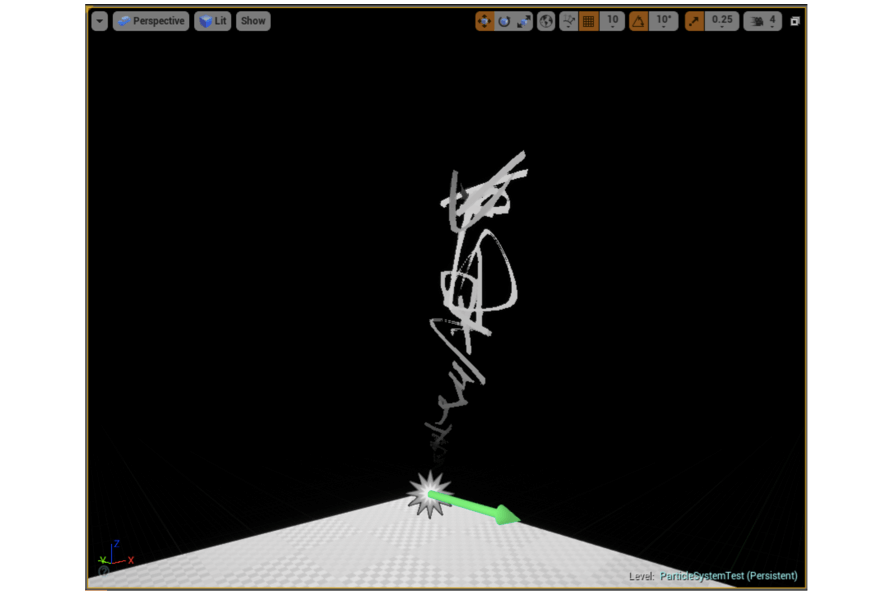Toggle grid snapping on or off
The width and height of the screenshot is (892, 599).
[589, 21]
